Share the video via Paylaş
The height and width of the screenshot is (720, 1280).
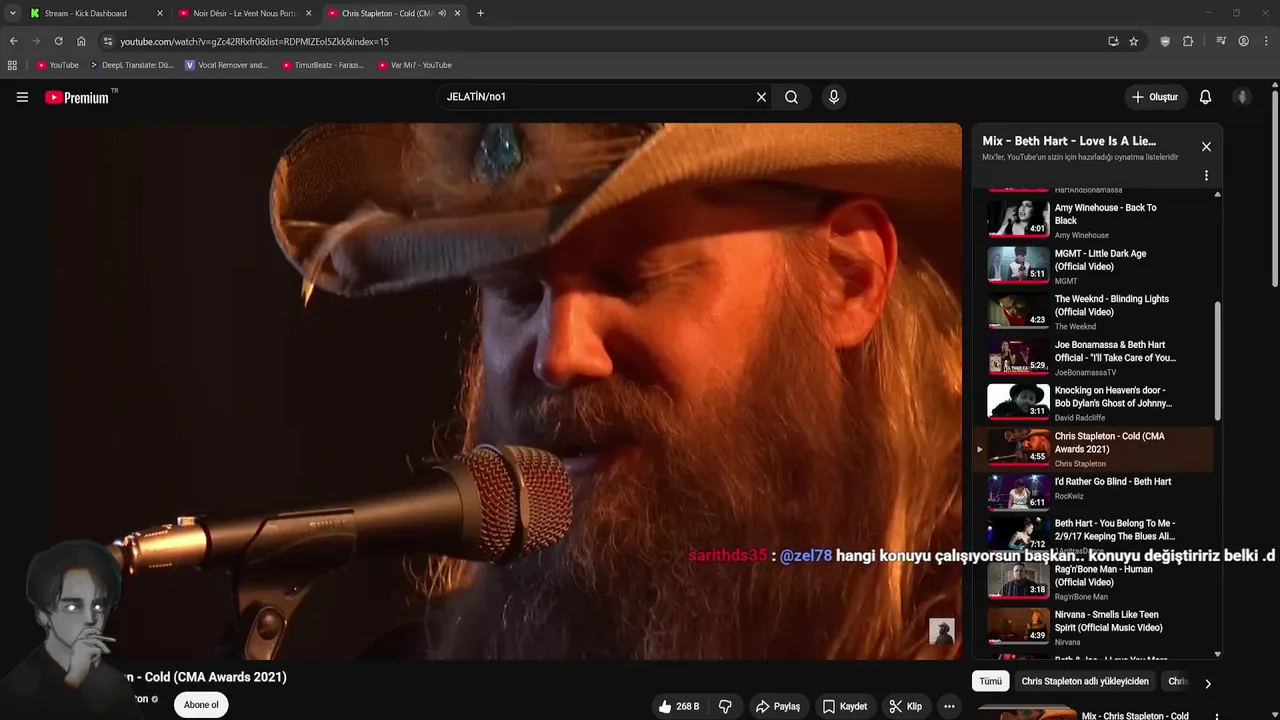click(x=778, y=706)
